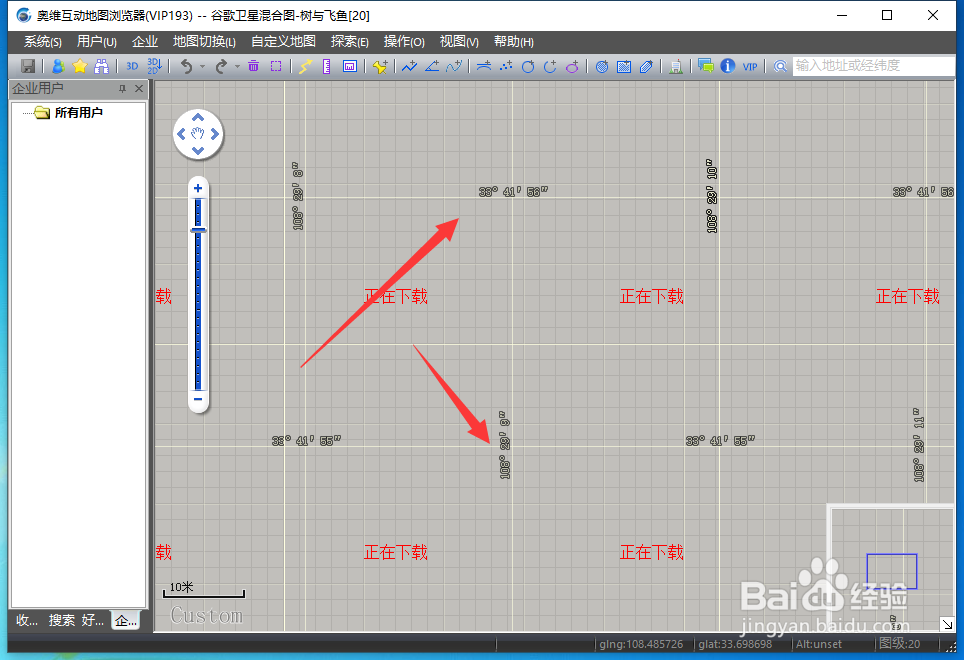Viewport: 964px width, 660px height.
Task: Open the redo history dropdown arrow
Action: (x=237, y=66)
